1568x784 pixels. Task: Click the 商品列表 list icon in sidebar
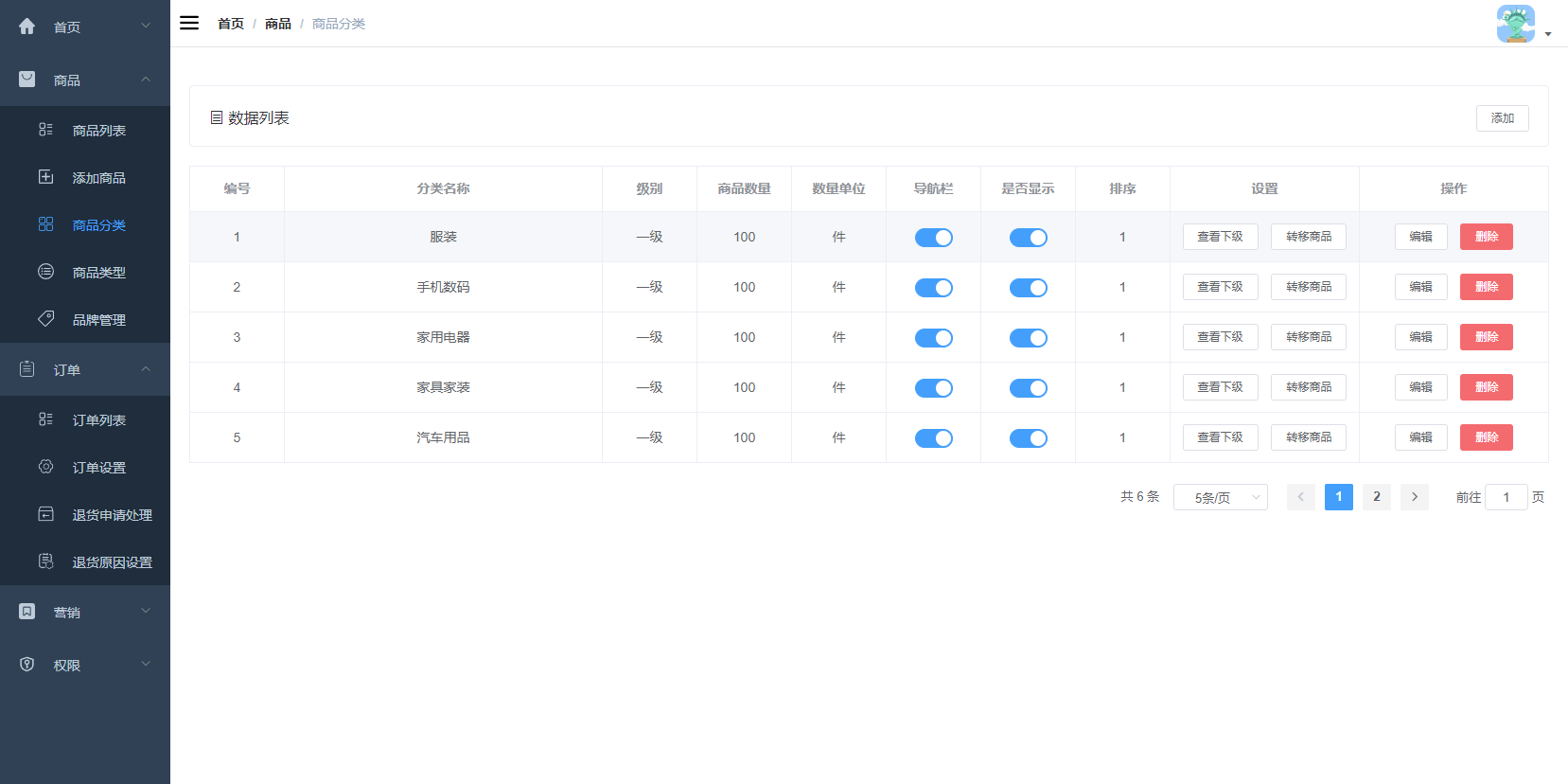(45, 130)
